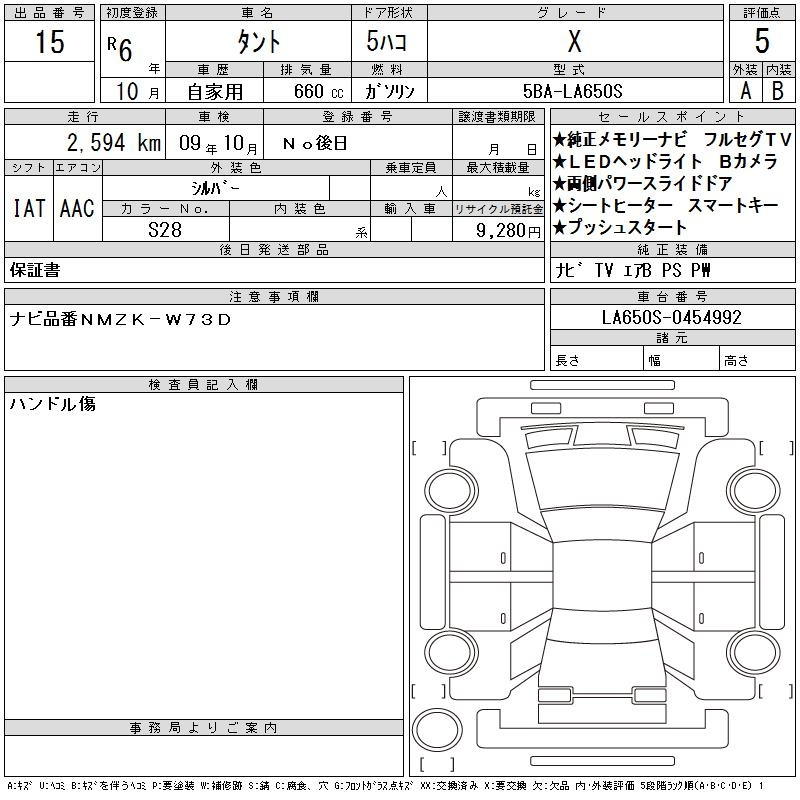The width and height of the screenshot is (800, 800).
Task: Click the upper-left wheel in the car diagram
Action: click(446, 489)
